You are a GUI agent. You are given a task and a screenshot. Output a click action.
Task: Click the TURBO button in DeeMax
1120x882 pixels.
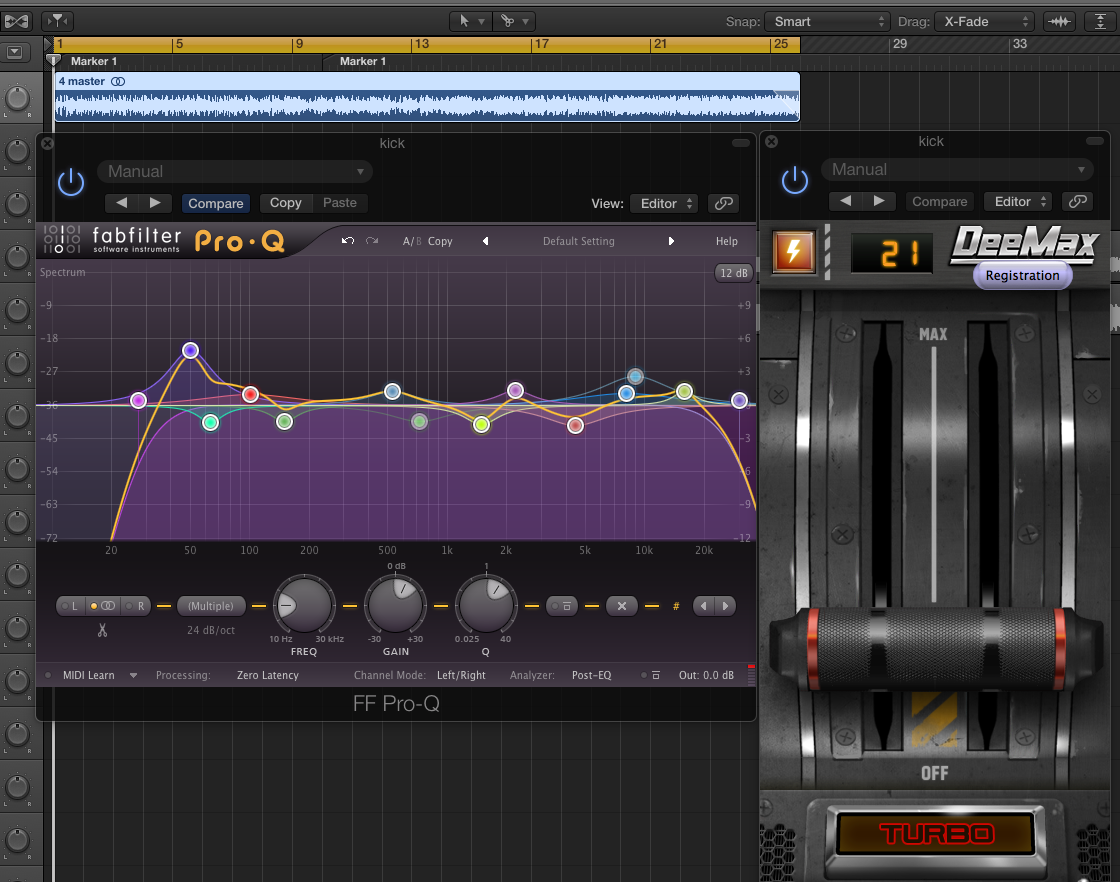(x=936, y=833)
